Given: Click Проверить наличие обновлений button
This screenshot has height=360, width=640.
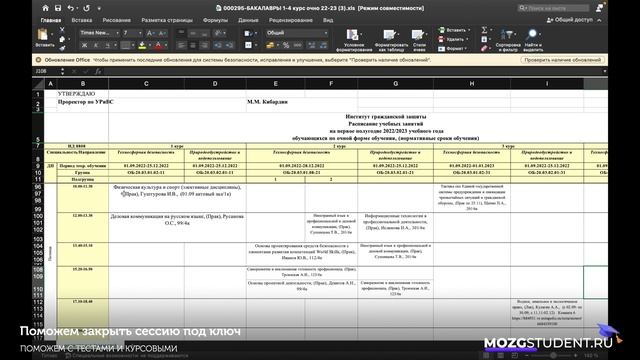Looking at the screenshot, I should tap(562, 60).
